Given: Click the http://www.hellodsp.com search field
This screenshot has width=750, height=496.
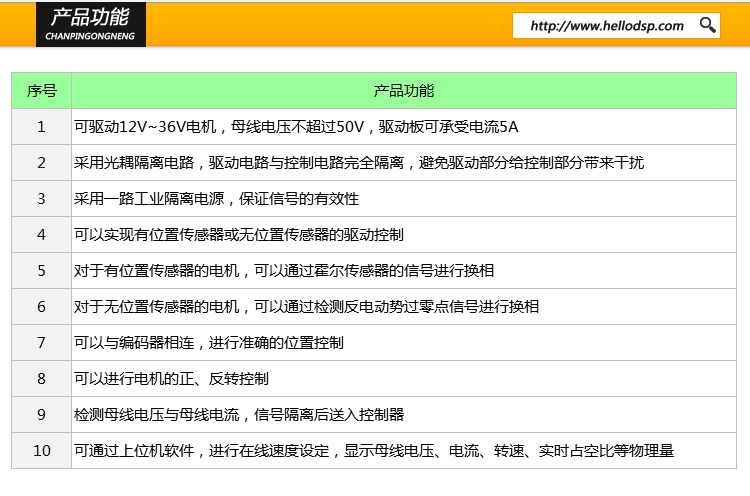Looking at the screenshot, I should (x=616, y=25).
